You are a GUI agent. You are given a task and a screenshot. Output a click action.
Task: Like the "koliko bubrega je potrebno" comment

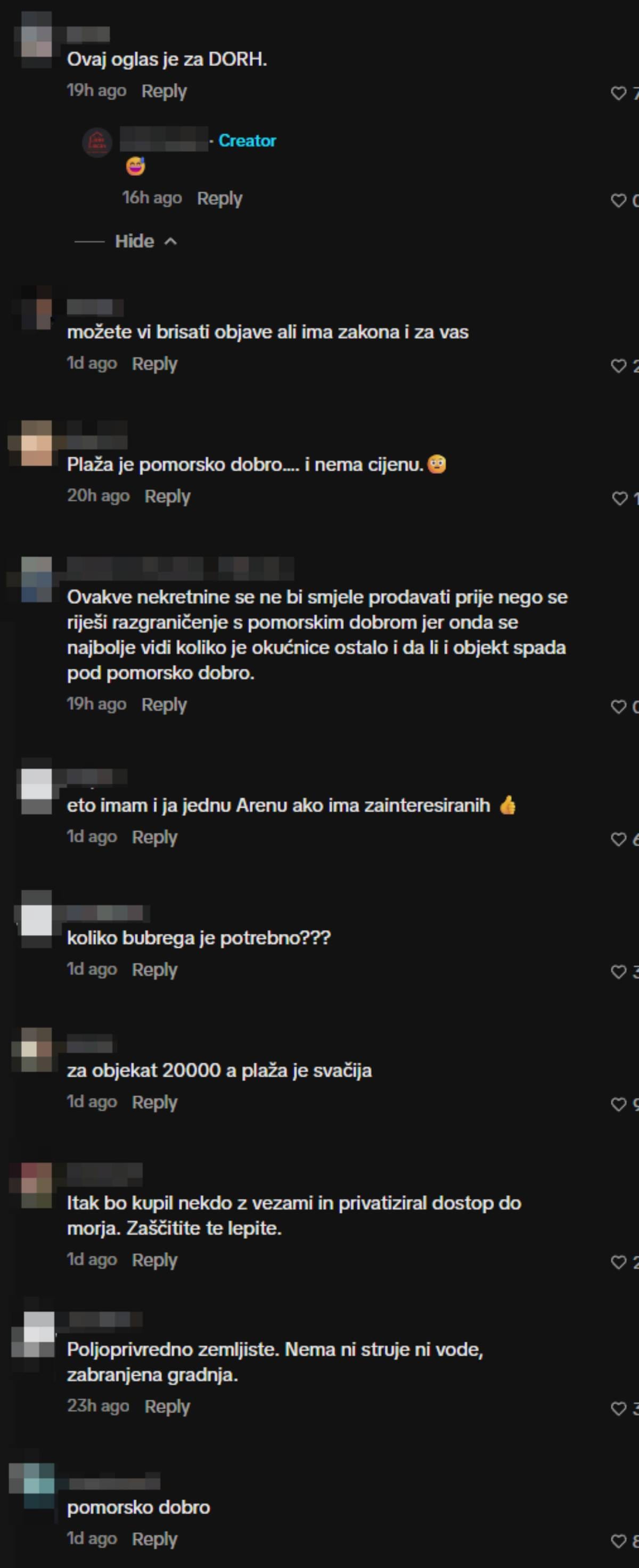pos(618,972)
